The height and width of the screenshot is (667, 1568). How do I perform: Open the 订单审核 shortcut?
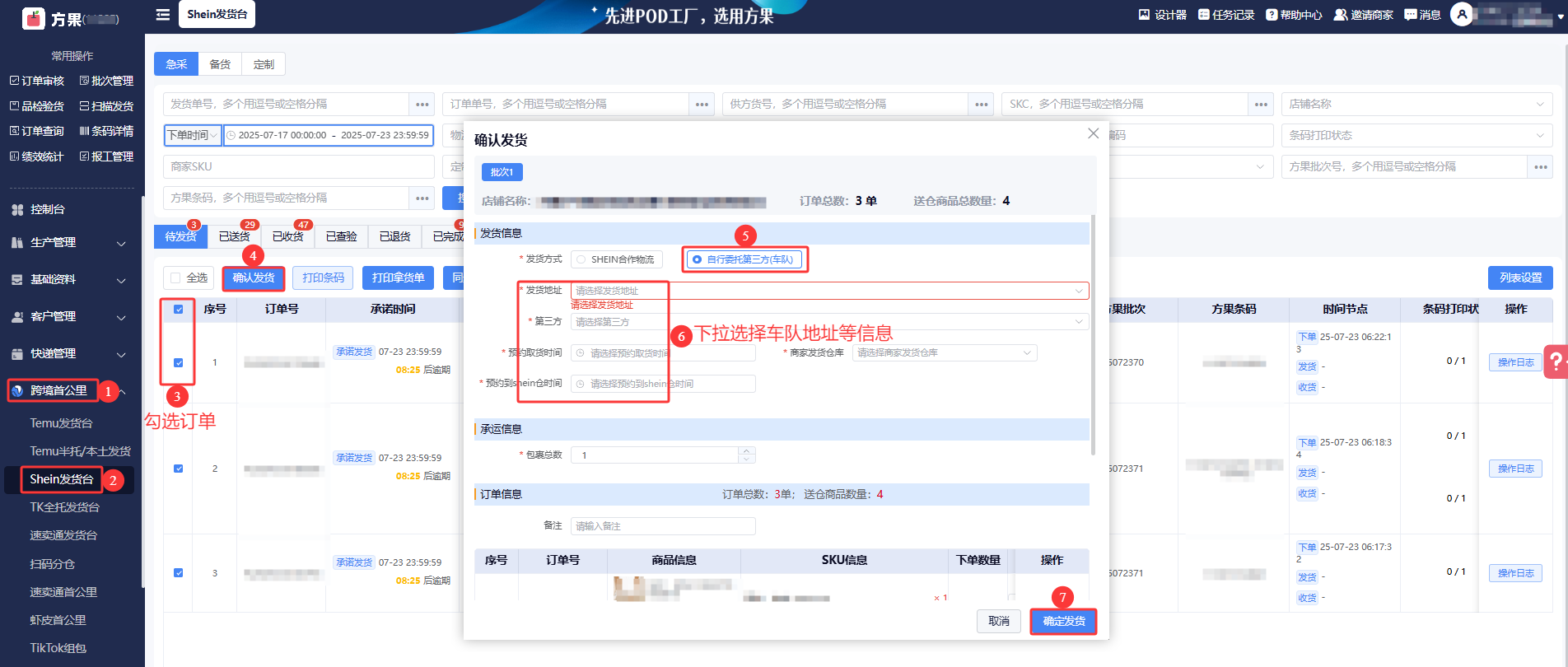coord(36,81)
